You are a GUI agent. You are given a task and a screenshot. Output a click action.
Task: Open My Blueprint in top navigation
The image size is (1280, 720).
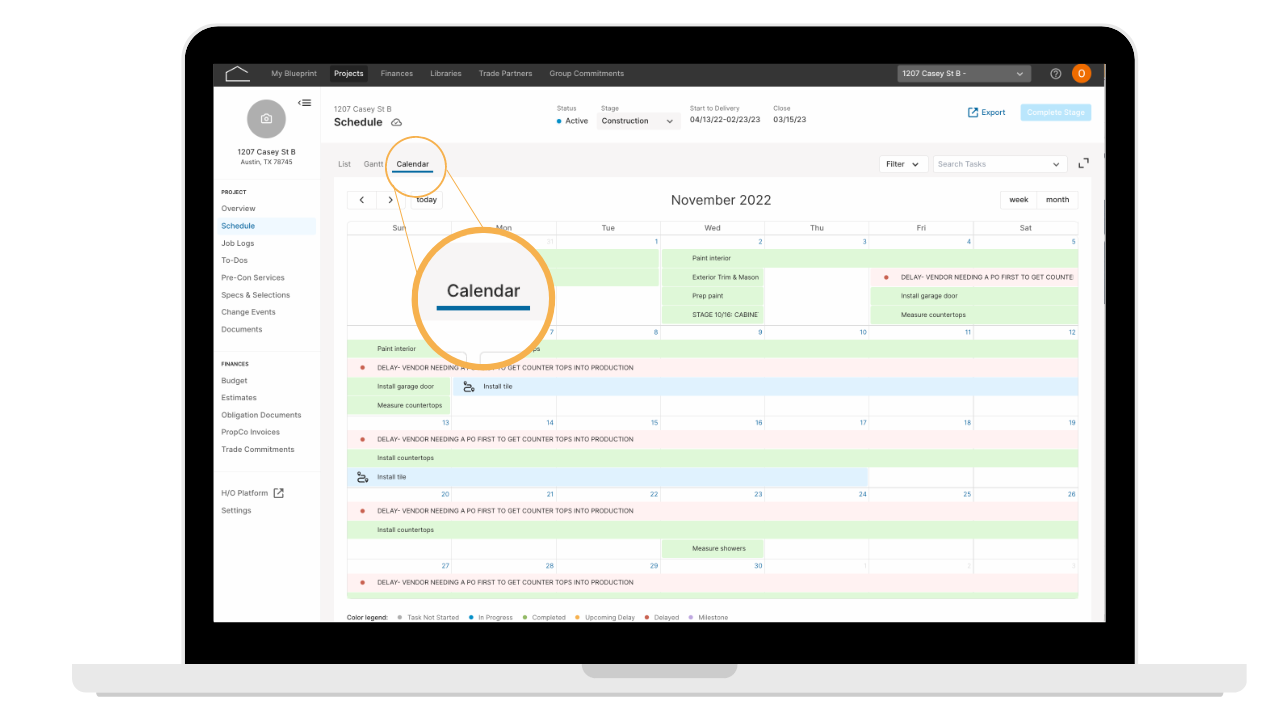(294, 74)
